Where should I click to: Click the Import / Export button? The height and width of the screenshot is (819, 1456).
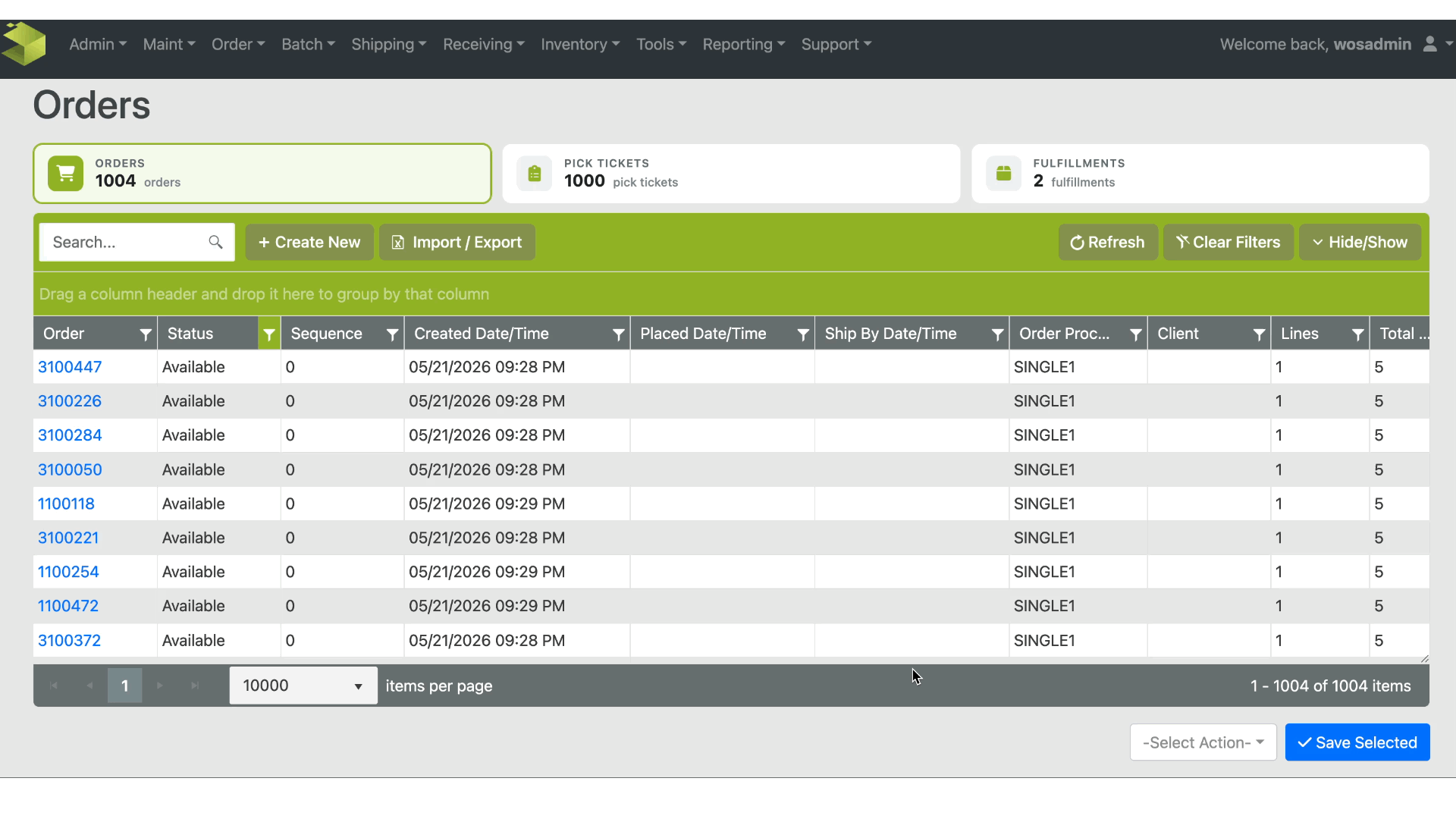(457, 242)
